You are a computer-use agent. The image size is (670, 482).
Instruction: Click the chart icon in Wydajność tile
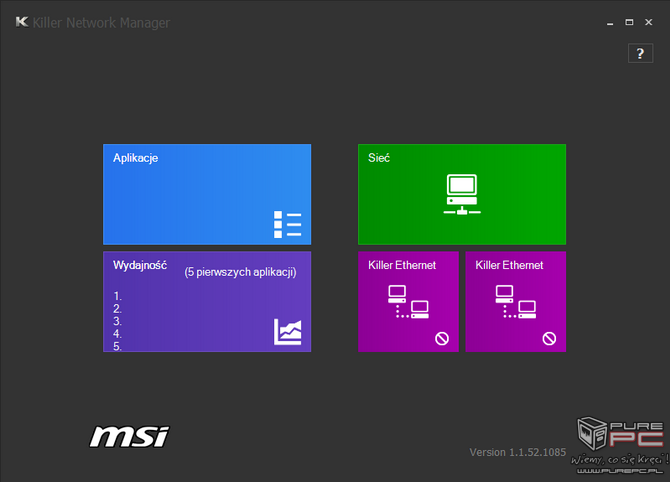click(x=288, y=332)
